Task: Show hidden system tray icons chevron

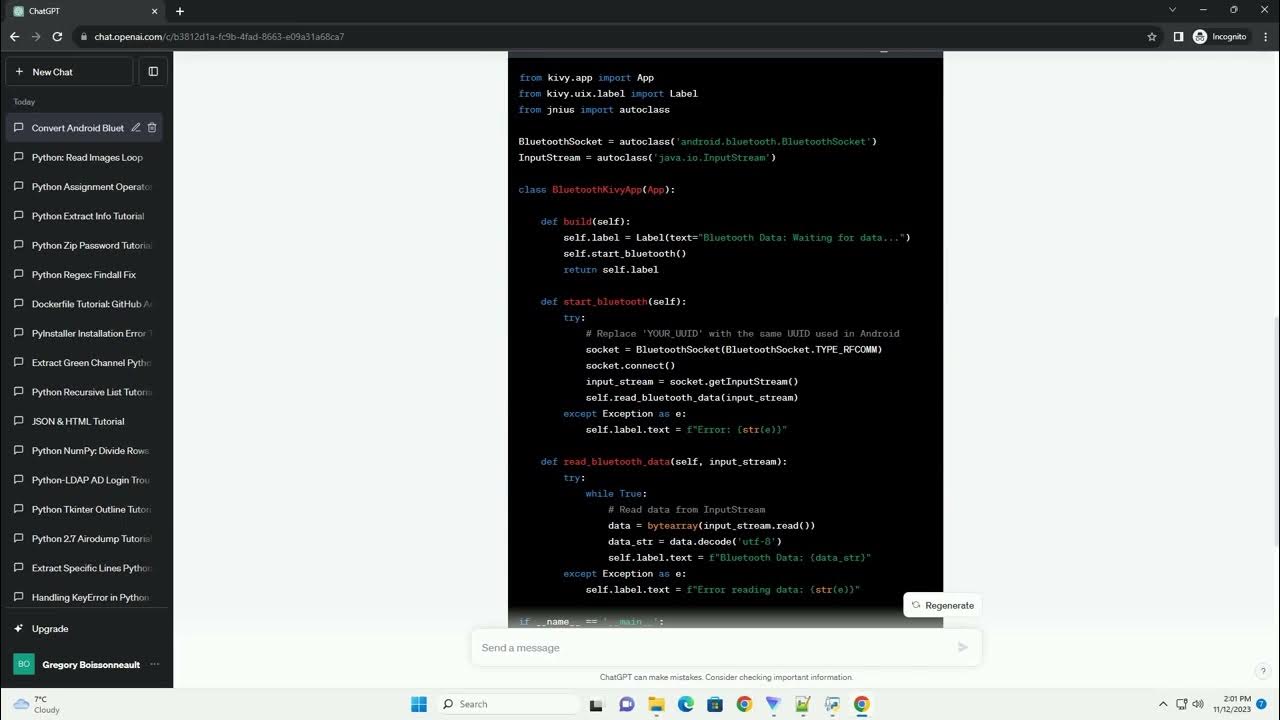Action: 1163,704
